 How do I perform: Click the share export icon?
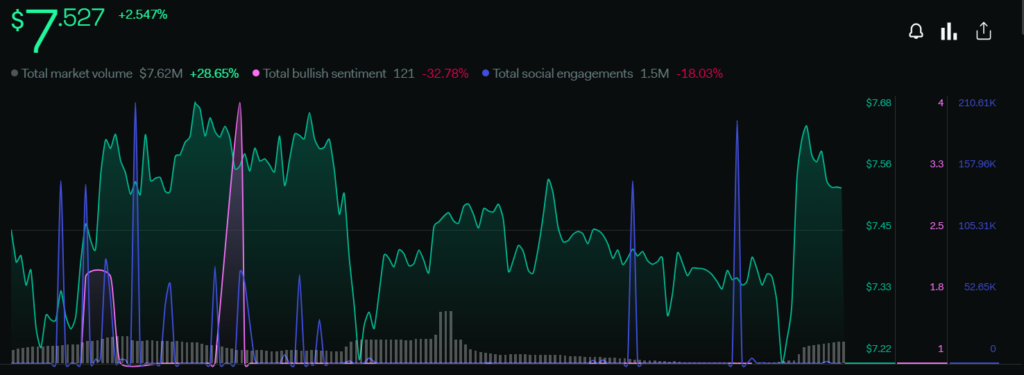[984, 31]
